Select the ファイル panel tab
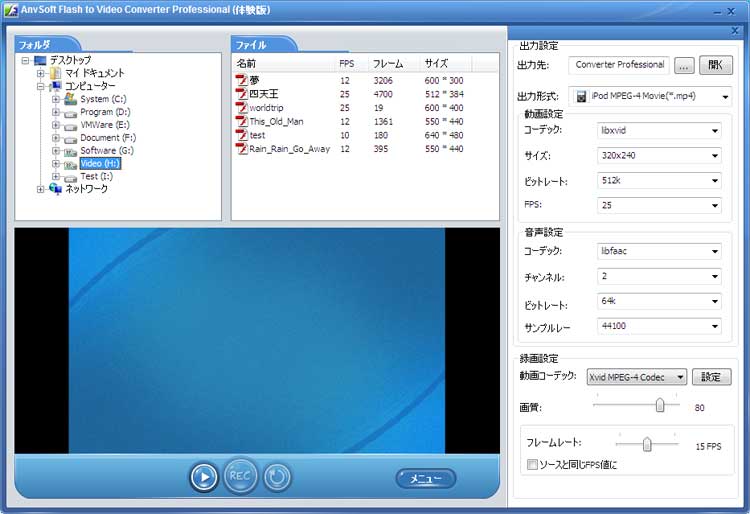Viewport: 750px width, 514px height. click(x=263, y=44)
